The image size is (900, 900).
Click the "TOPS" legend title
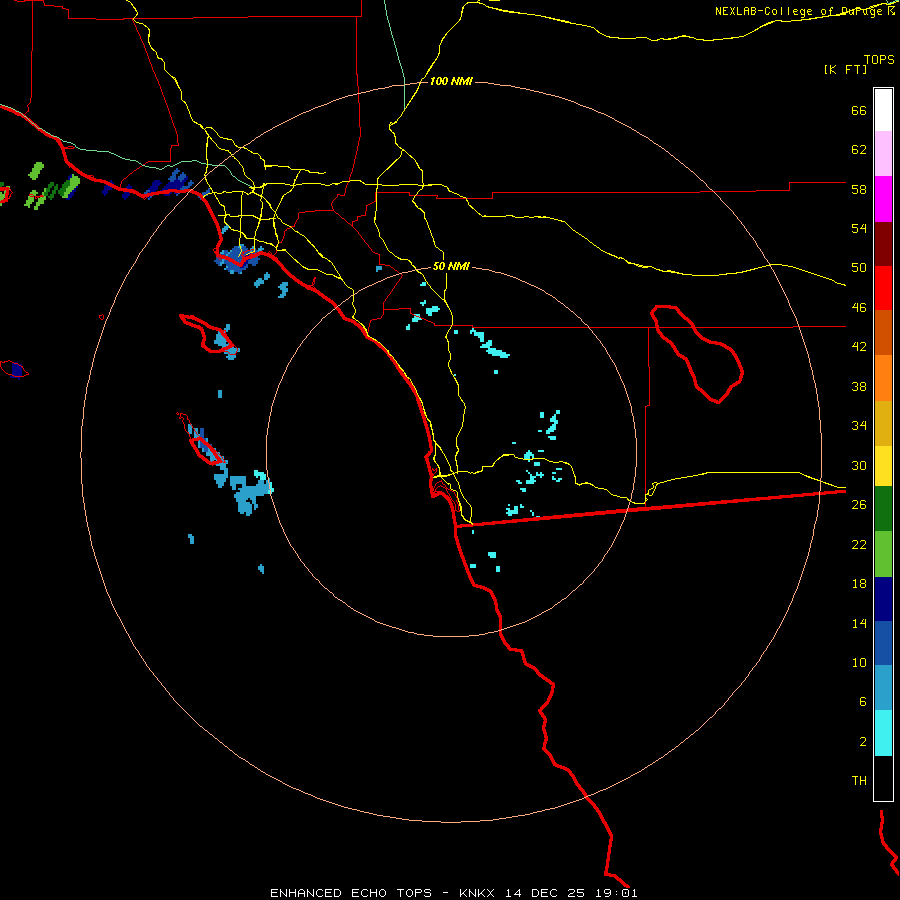(x=879, y=59)
